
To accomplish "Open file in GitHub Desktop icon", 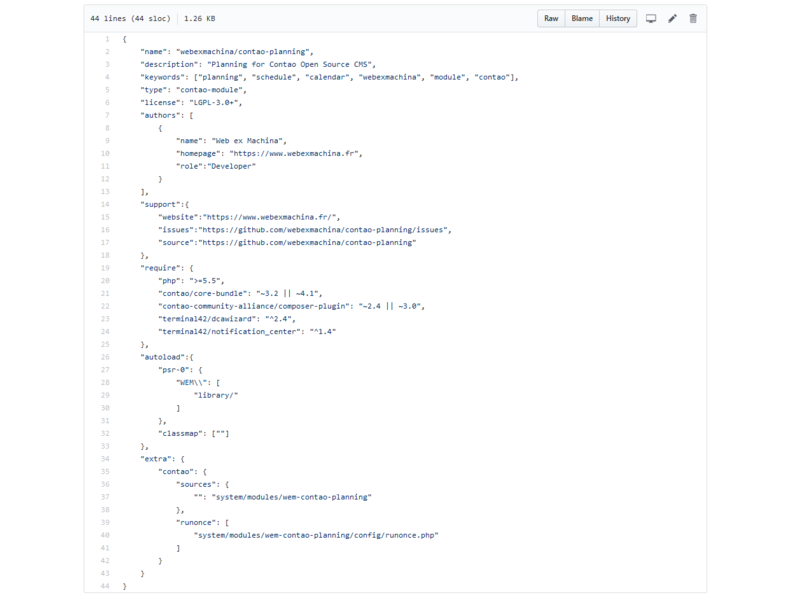I will tap(651, 19).
